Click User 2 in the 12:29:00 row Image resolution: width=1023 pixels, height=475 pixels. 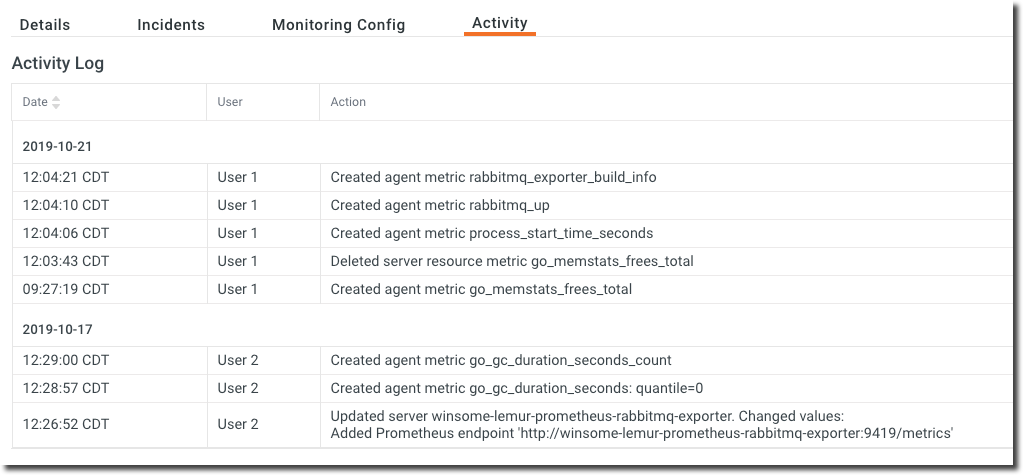238,360
